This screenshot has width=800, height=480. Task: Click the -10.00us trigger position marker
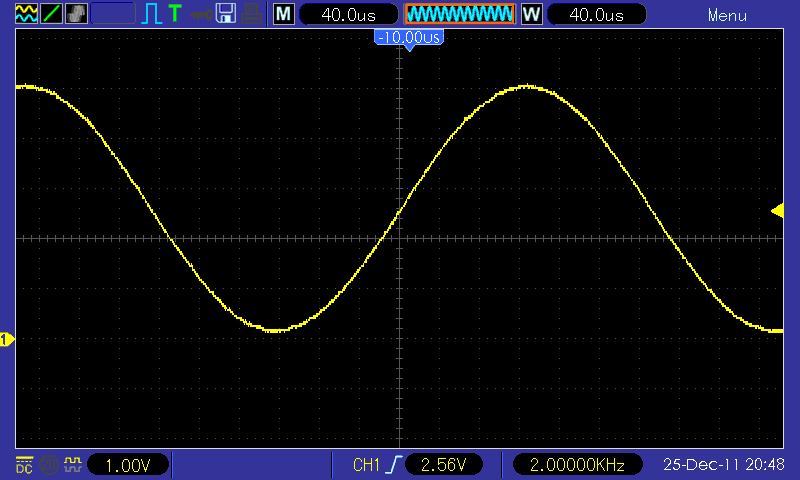(x=408, y=37)
